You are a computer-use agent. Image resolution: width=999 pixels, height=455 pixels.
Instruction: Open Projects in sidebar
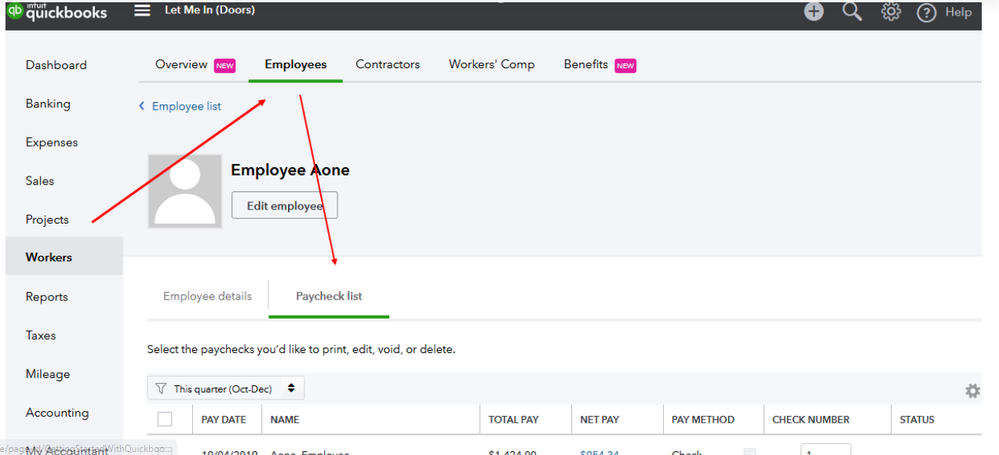coord(47,219)
